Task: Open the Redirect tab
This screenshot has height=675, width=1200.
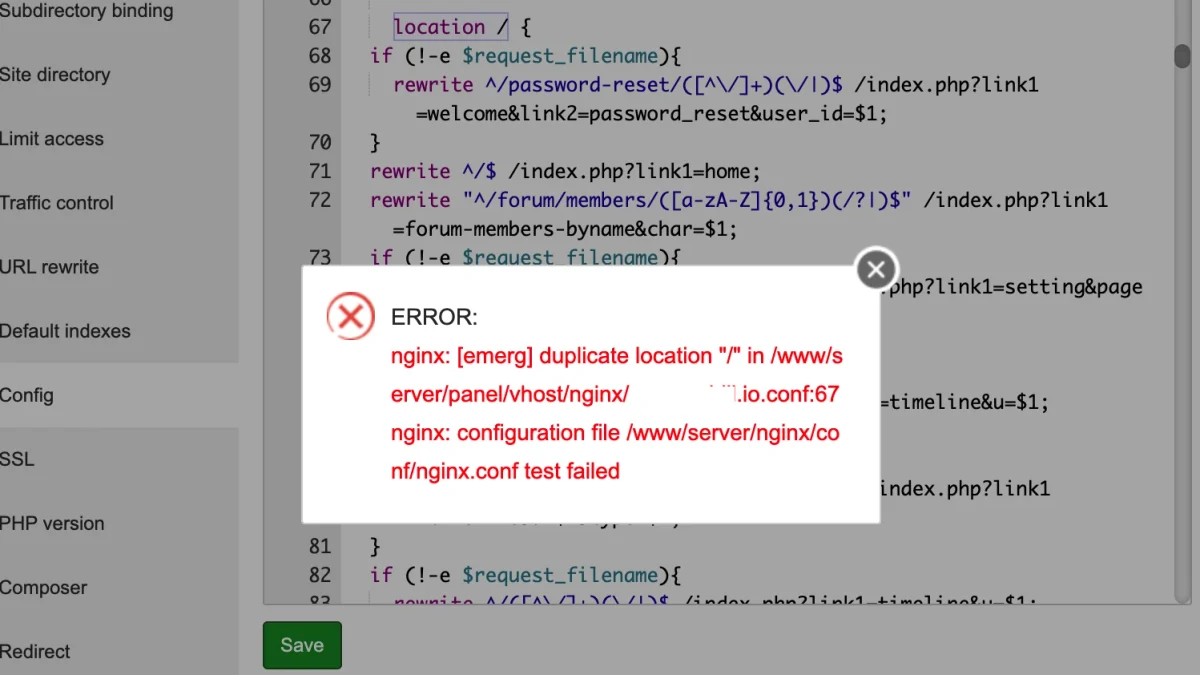Action: tap(35, 651)
